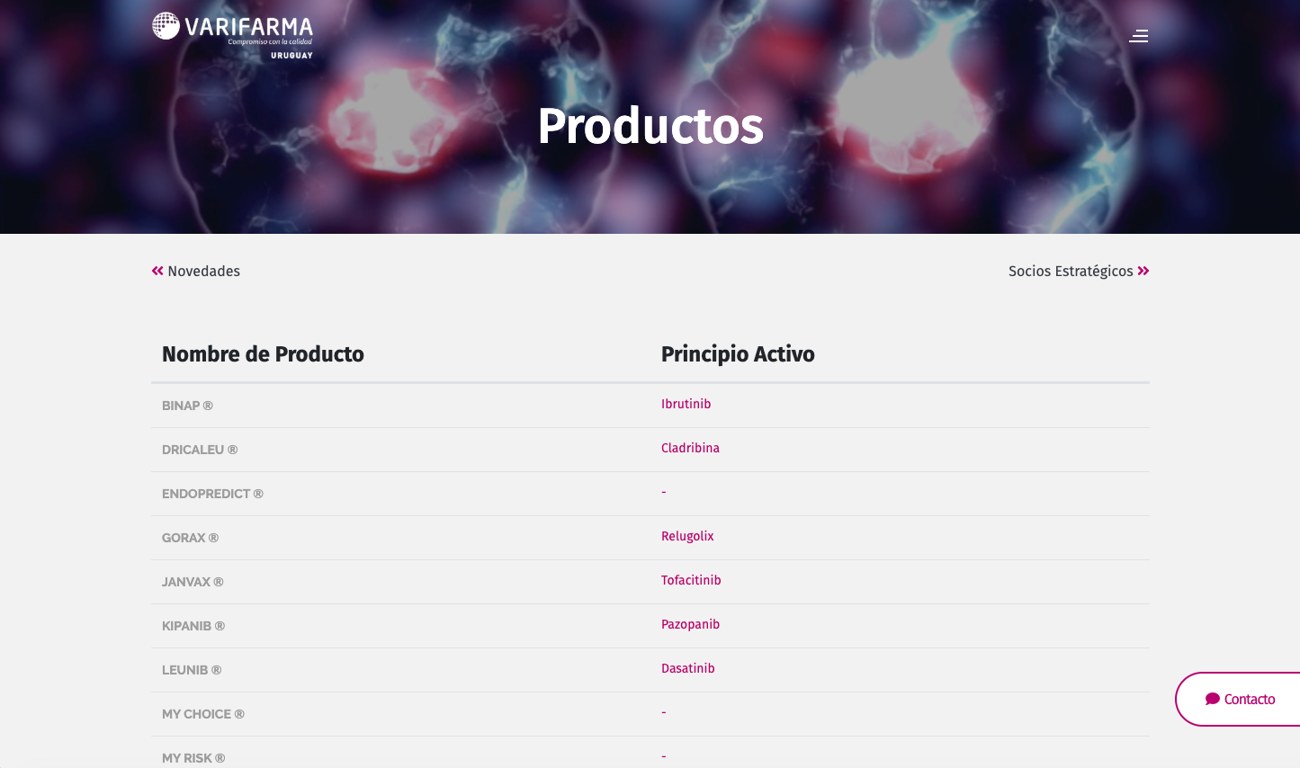Click the GORAX ® product name
Screen dimensions: 1300x768
[x=190, y=538]
